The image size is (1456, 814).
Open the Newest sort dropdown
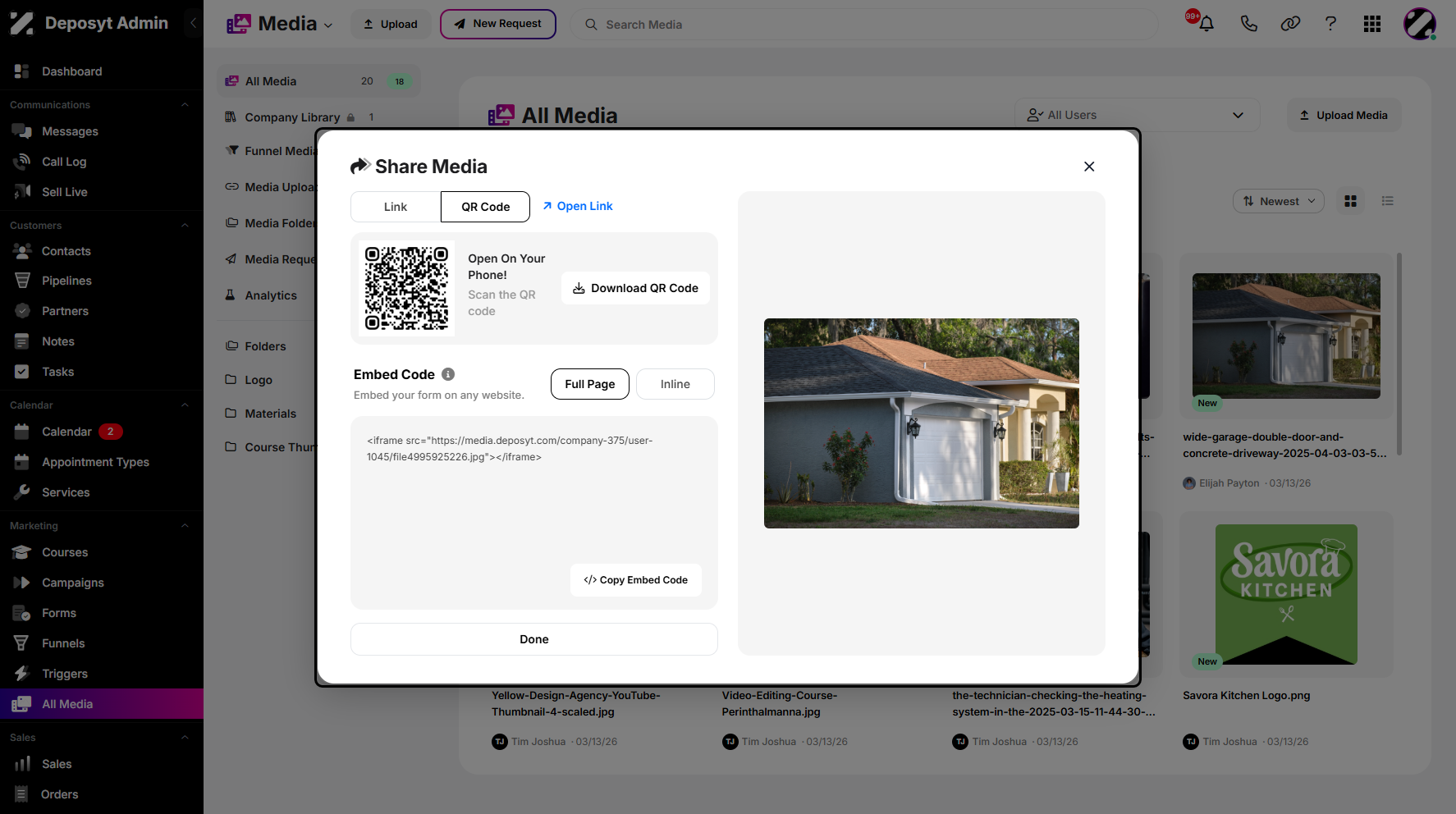pyautogui.click(x=1279, y=201)
